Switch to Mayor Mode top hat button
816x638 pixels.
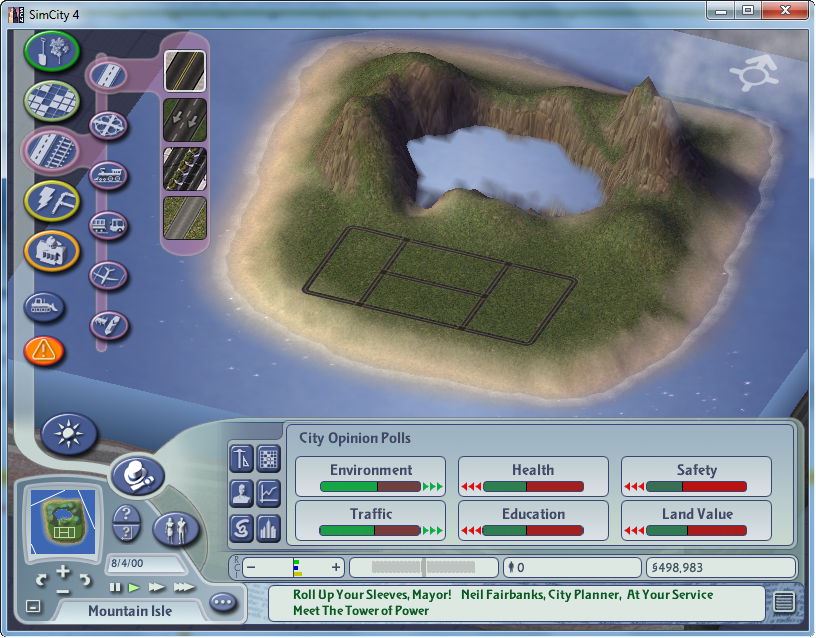138,476
